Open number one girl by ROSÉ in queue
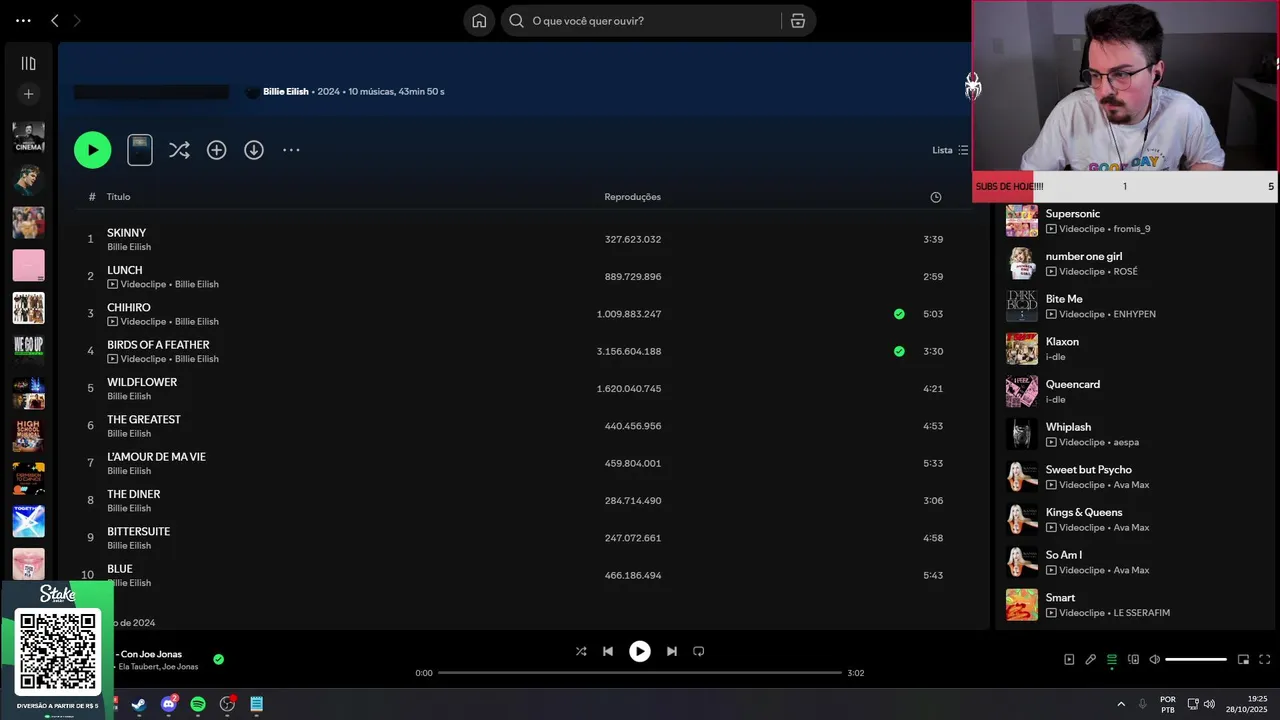1280x720 pixels. (x=1084, y=256)
